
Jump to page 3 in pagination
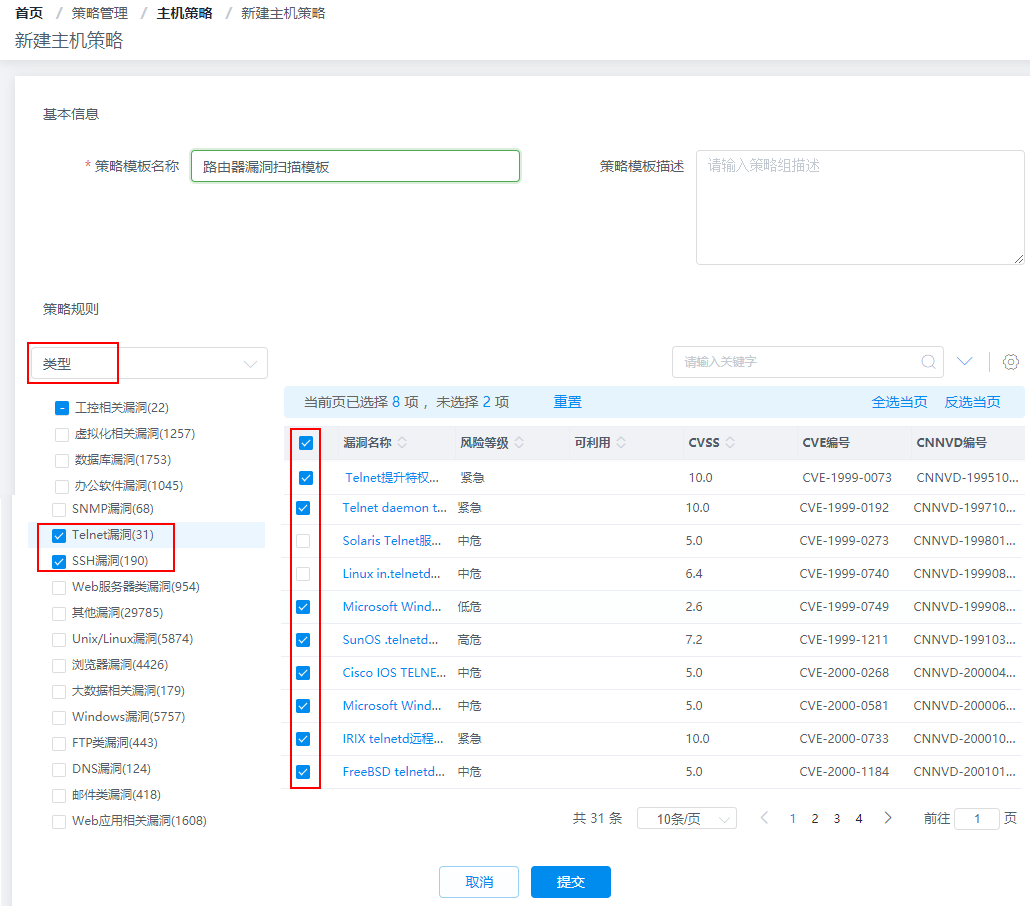click(x=837, y=819)
